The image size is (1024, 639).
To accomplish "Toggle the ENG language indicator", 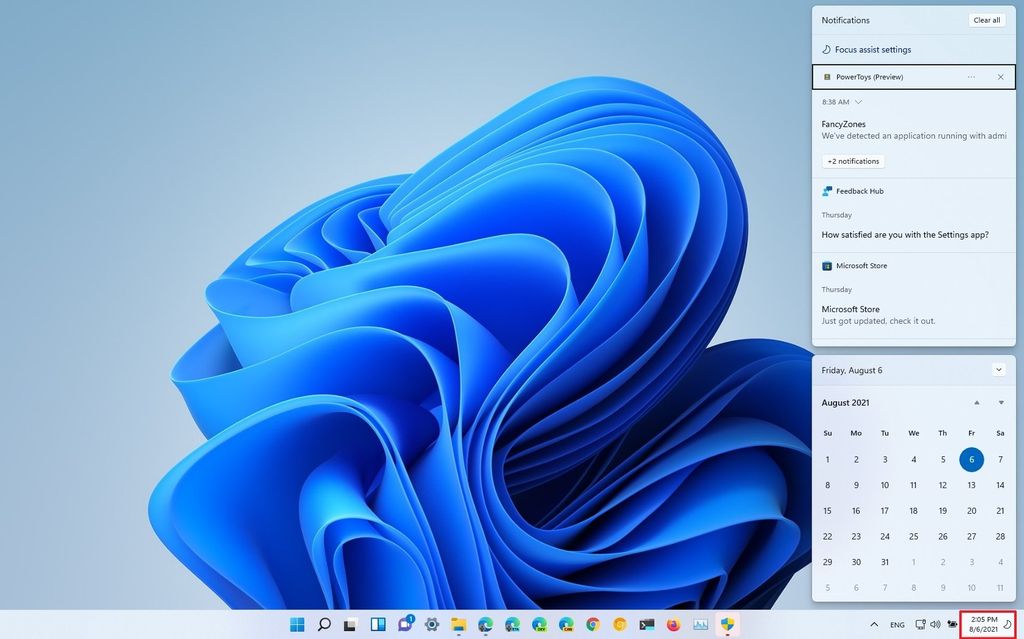I will (898, 624).
